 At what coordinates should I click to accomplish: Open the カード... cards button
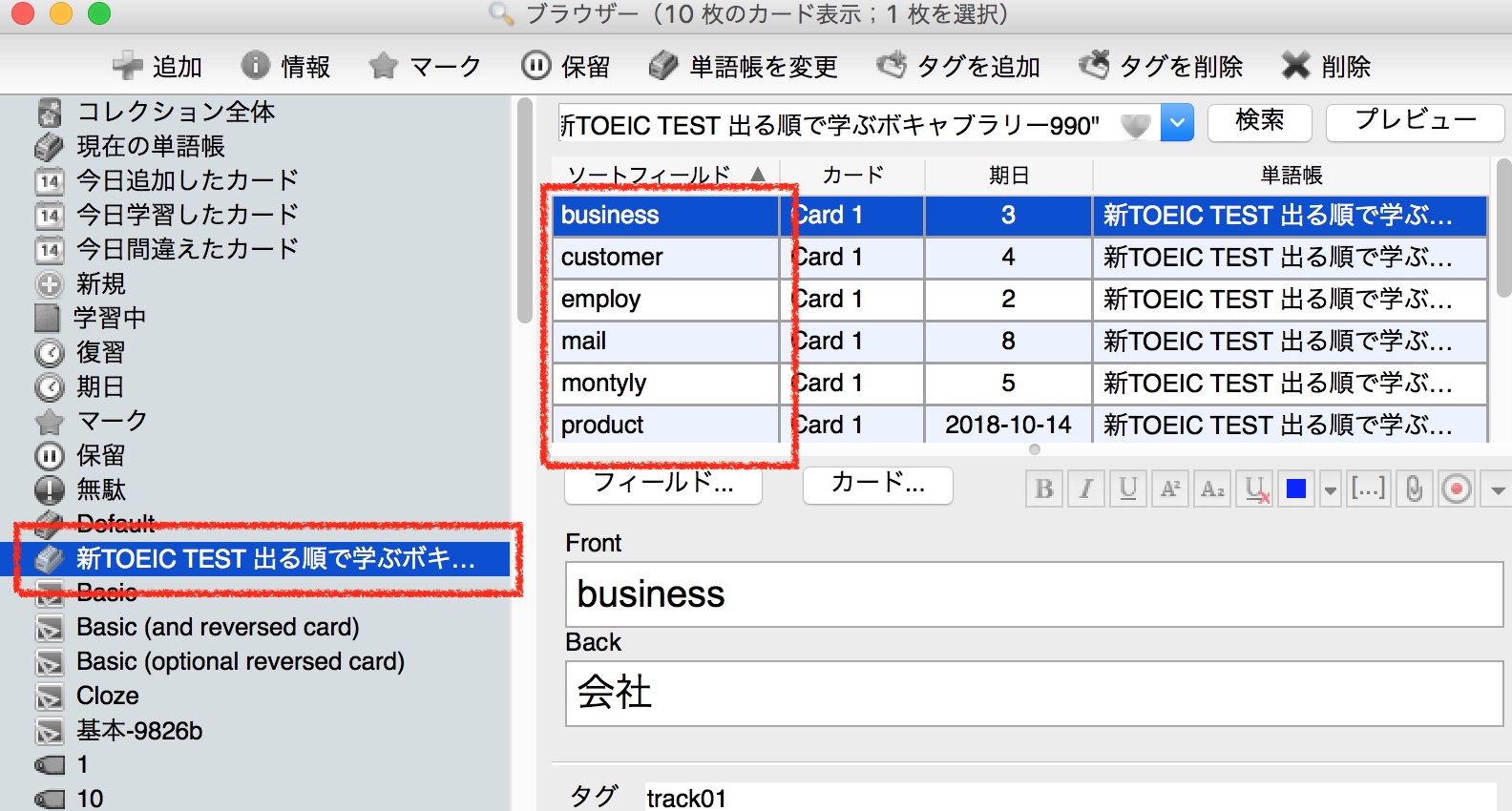click(877, 485)
